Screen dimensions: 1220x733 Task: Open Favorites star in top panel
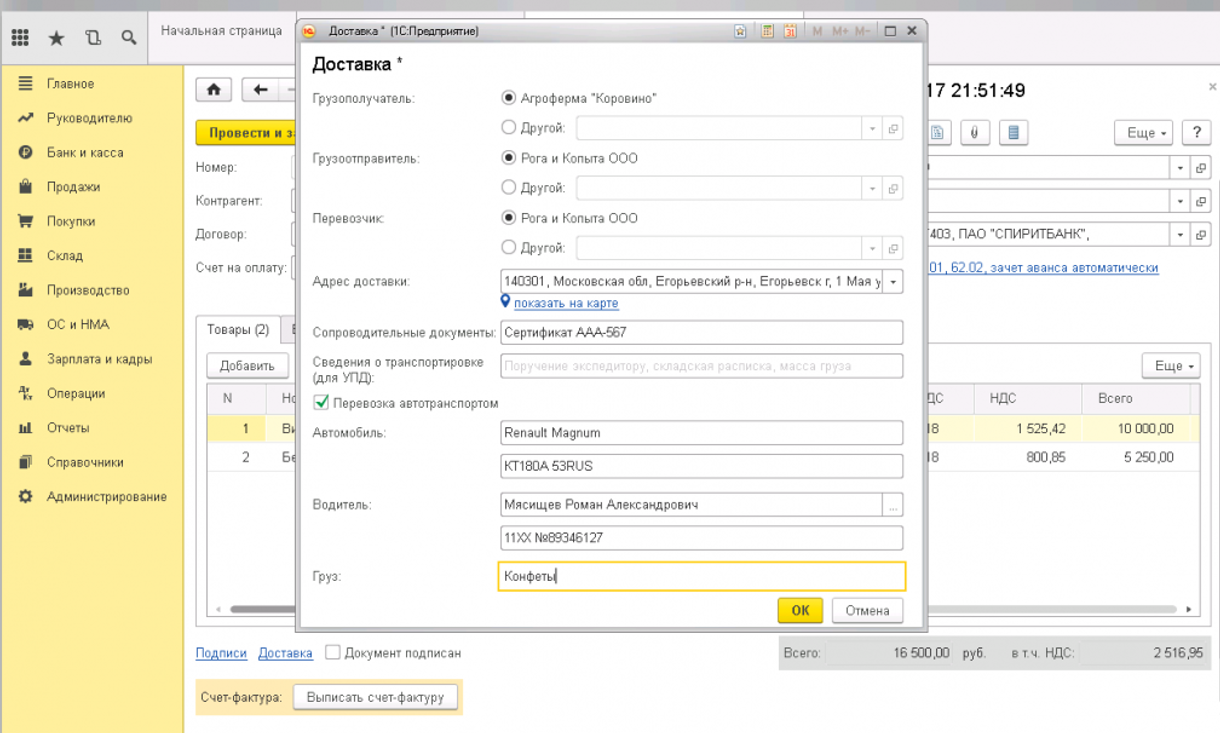[x=56, y=38]
